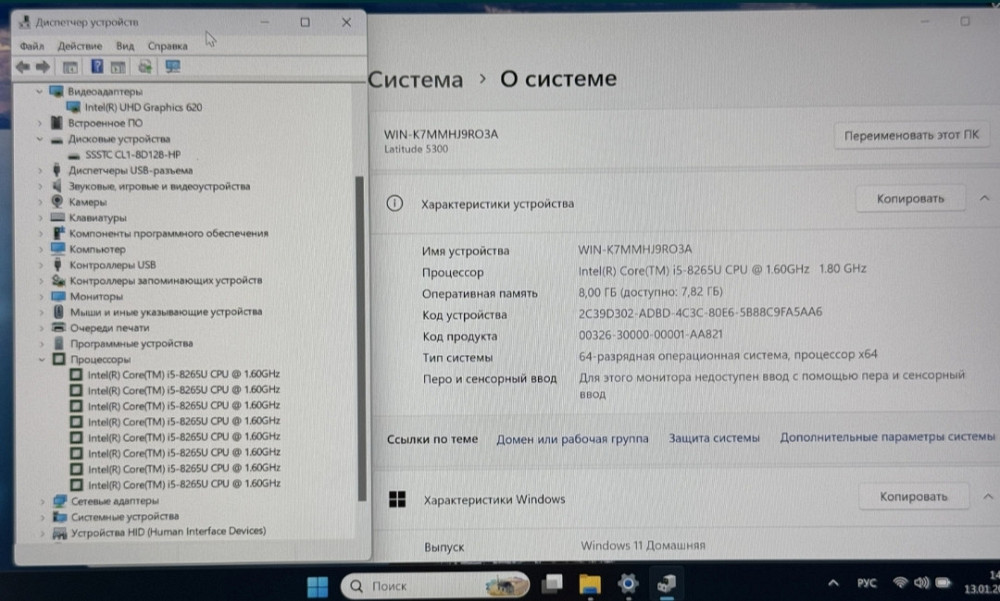The width and height of the screenshot is (1000, 601).
Task: Open Help using the question mark toolbar icon
Action: [97, 67]
